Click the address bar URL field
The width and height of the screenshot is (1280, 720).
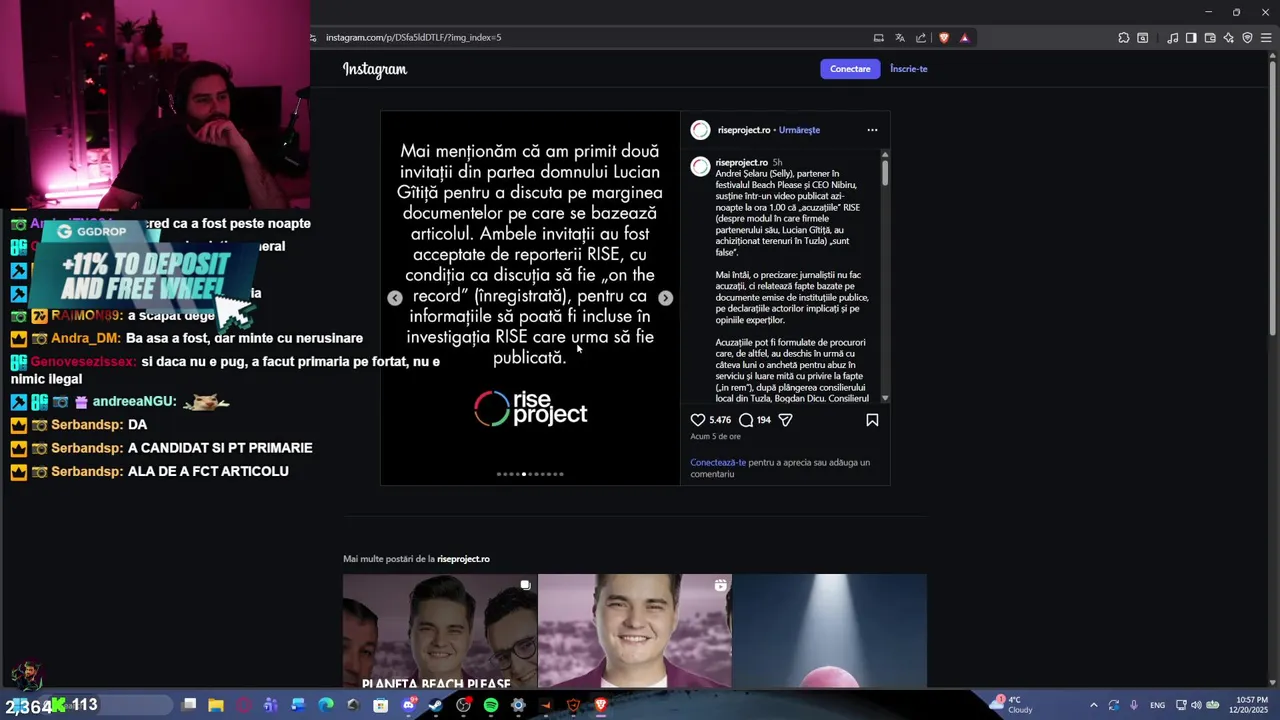point(590,38)
